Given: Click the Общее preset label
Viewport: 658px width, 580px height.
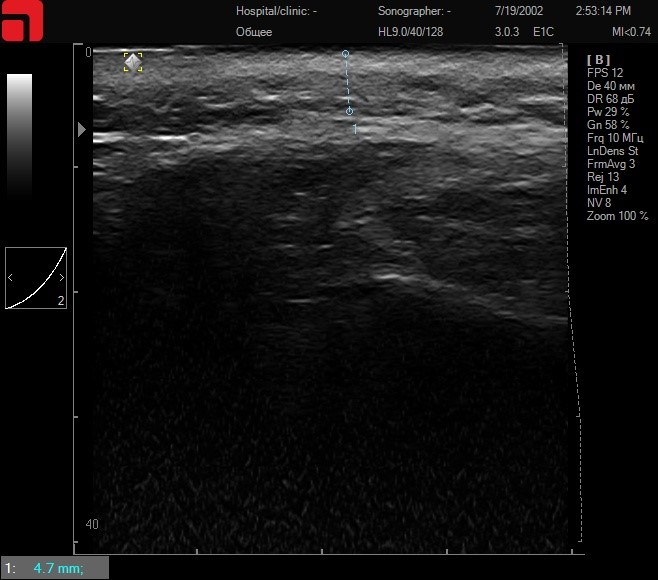Looking at the screenshot, I should pyautogui.click(x=253, y=32).
